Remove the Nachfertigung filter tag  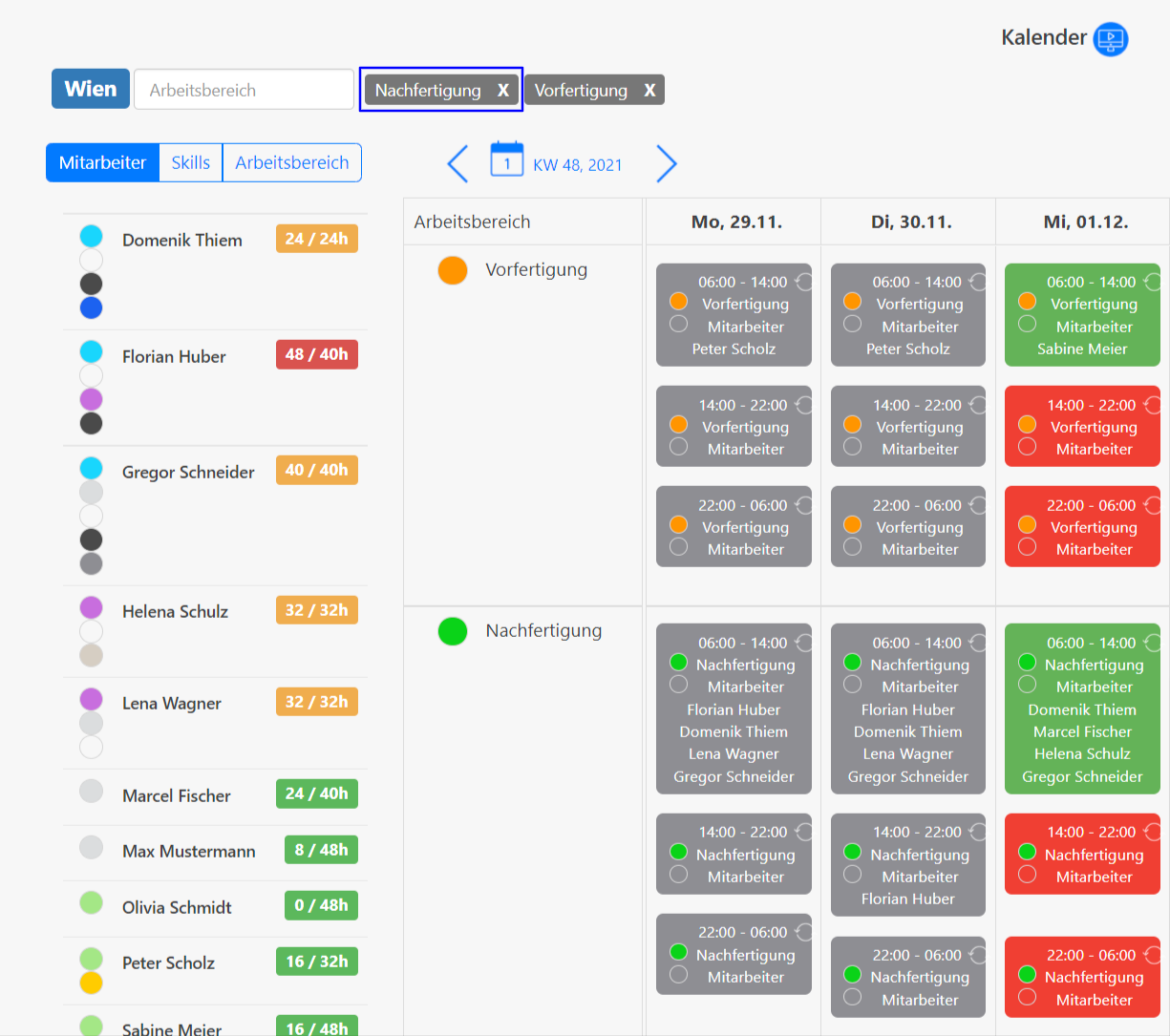coord(502,91)
